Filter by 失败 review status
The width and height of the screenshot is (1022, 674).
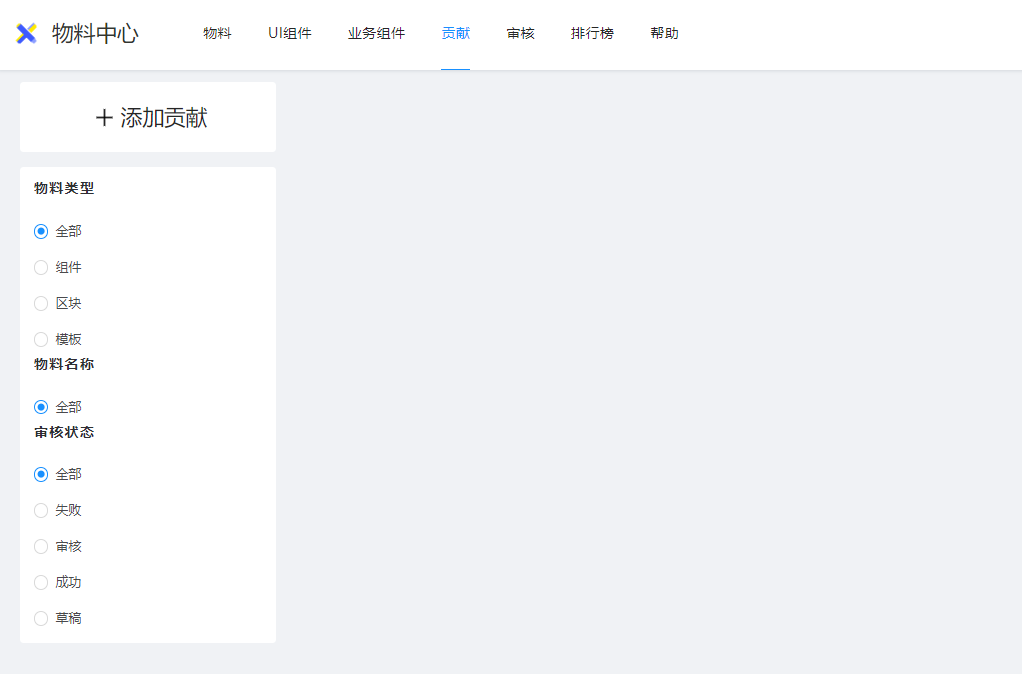click(41, 510)
